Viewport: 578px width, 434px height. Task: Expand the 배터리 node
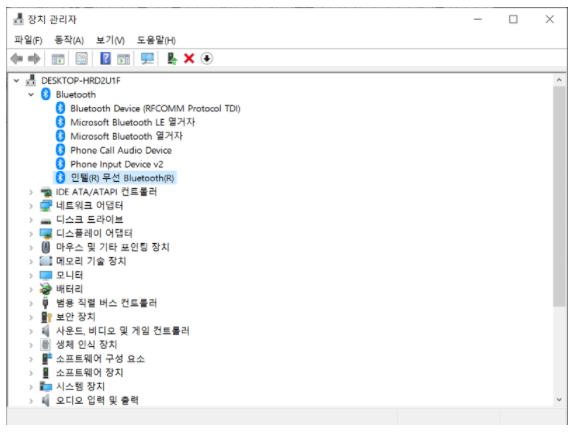pyautogui.click(x=31, y=289)
